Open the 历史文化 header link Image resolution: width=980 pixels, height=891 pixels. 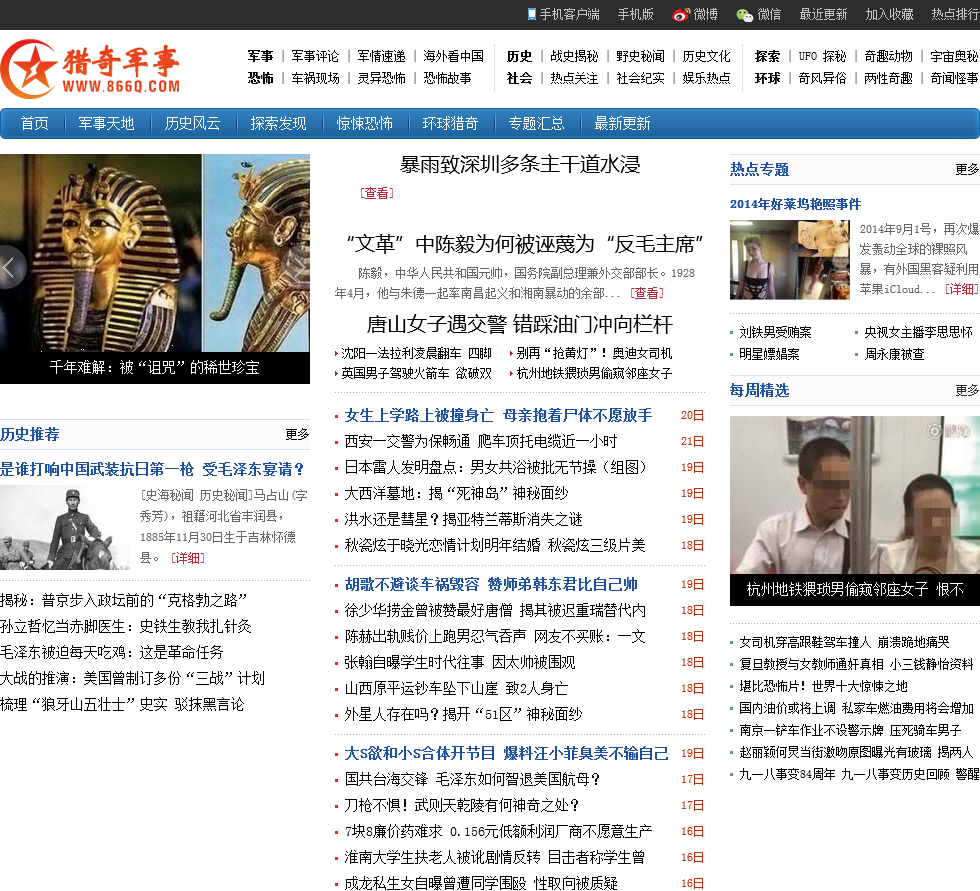(706, 56)
